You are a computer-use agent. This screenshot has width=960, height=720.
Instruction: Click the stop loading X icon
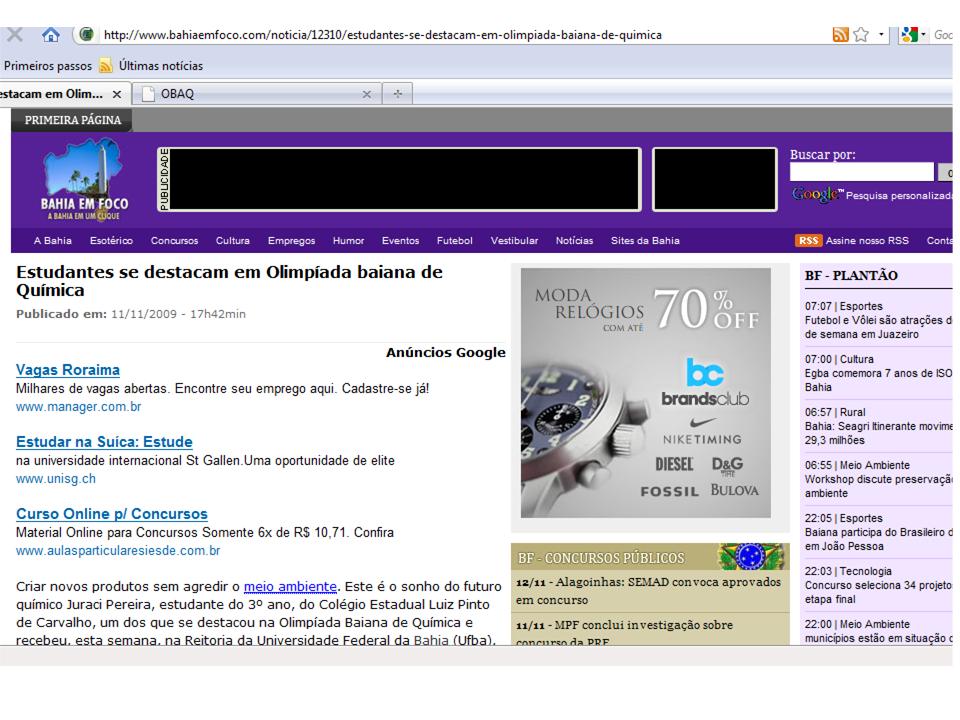[15, 35]
